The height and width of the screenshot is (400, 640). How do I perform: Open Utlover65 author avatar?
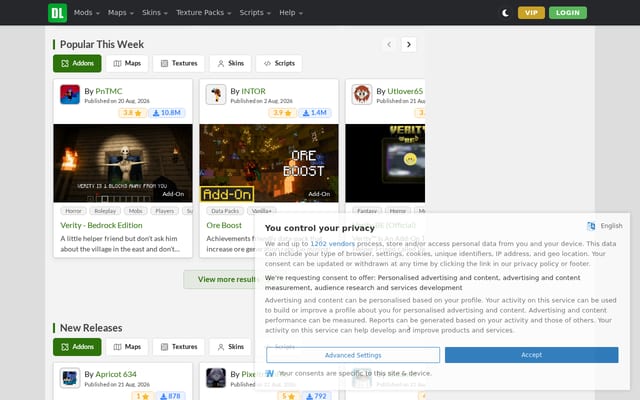click(x=362, y=94)
